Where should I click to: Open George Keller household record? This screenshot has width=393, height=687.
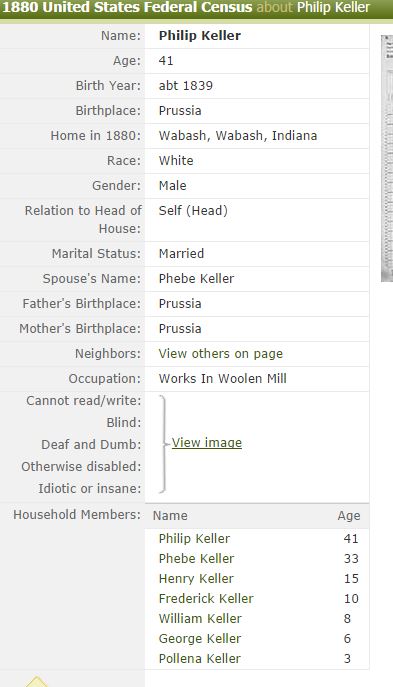click(200, 638)
